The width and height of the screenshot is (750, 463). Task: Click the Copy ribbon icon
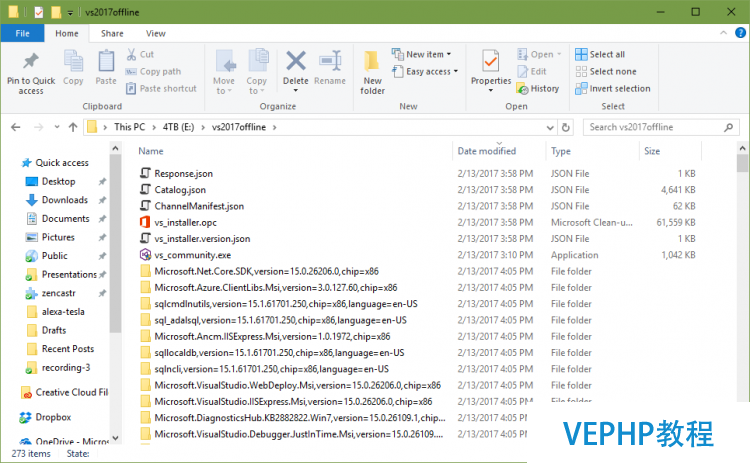point(73,61)
